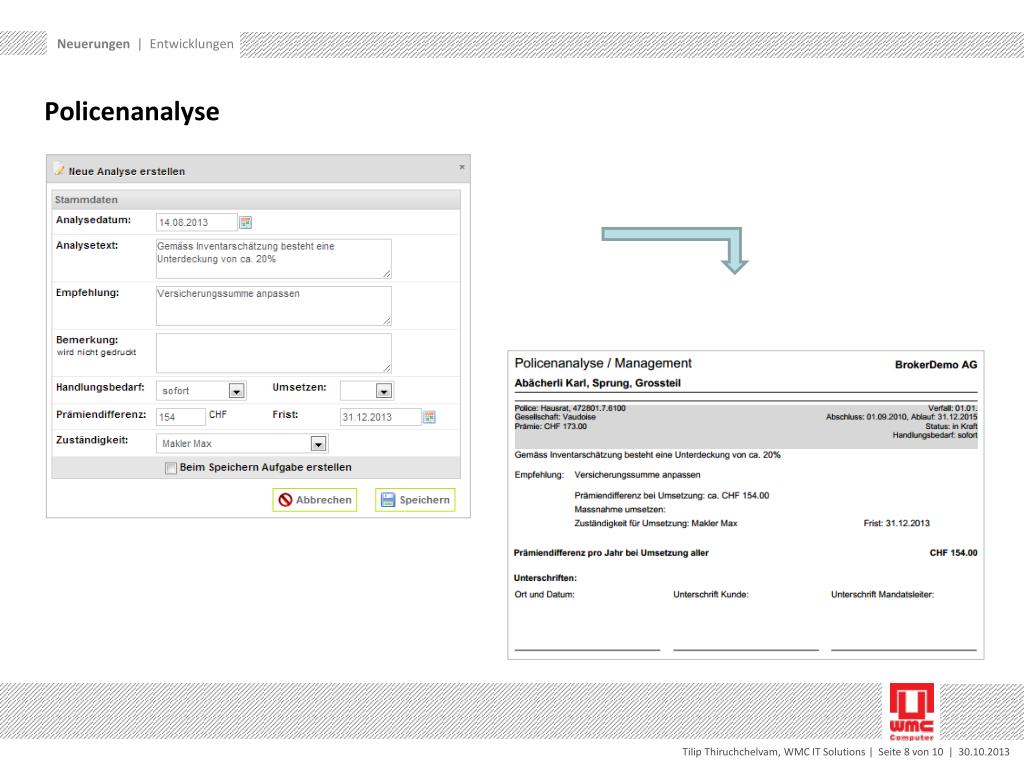Select the Entwicklungen header item

coord(191,44)
